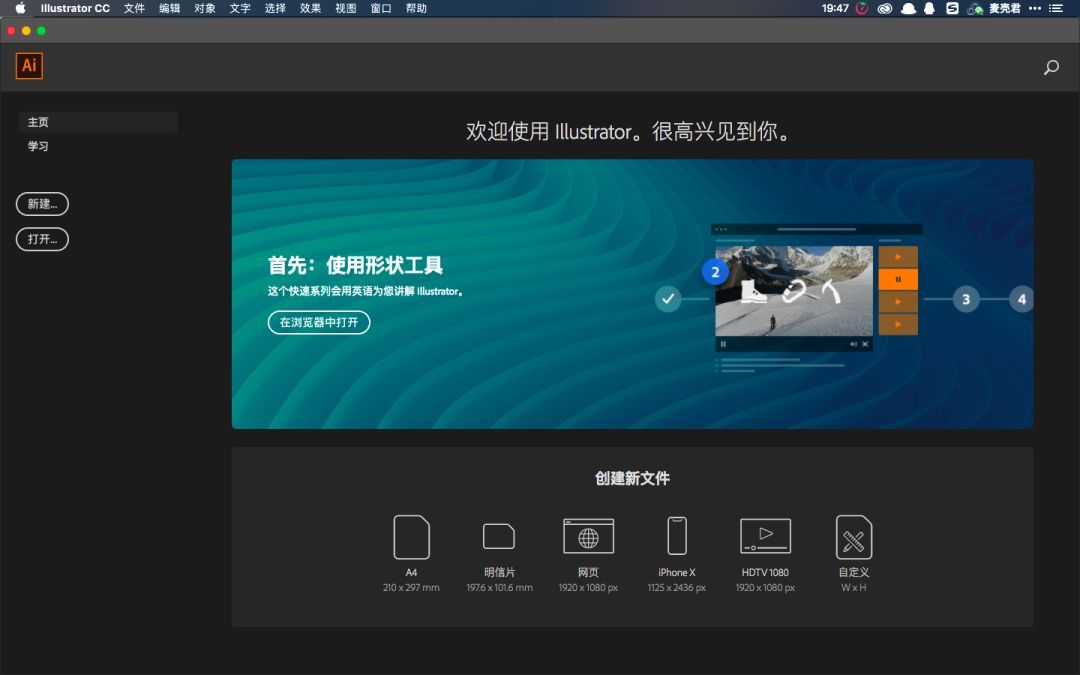Choose the 明信片 postcard preset icon
This screenshot has height=675, width=1080.
(x=499, y=536)
